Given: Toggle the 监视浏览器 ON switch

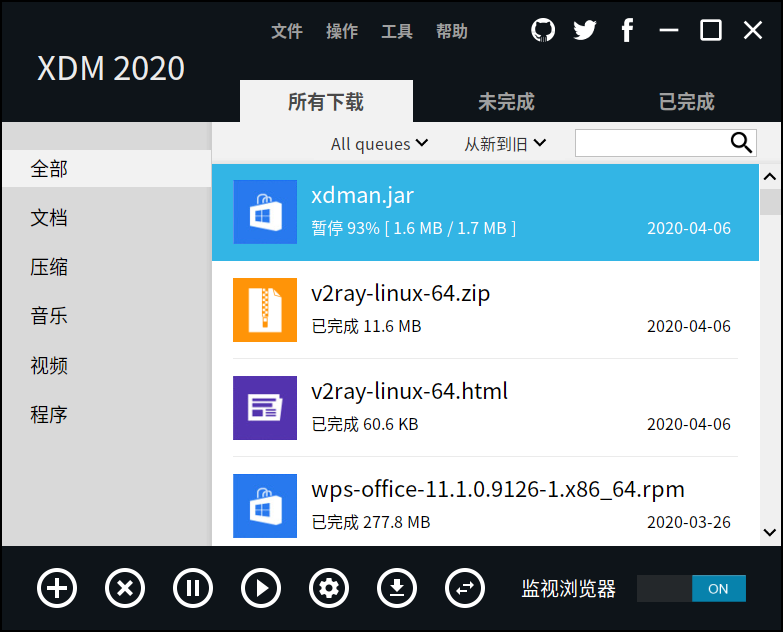Looking at the screenshot, I should [691, 589].
